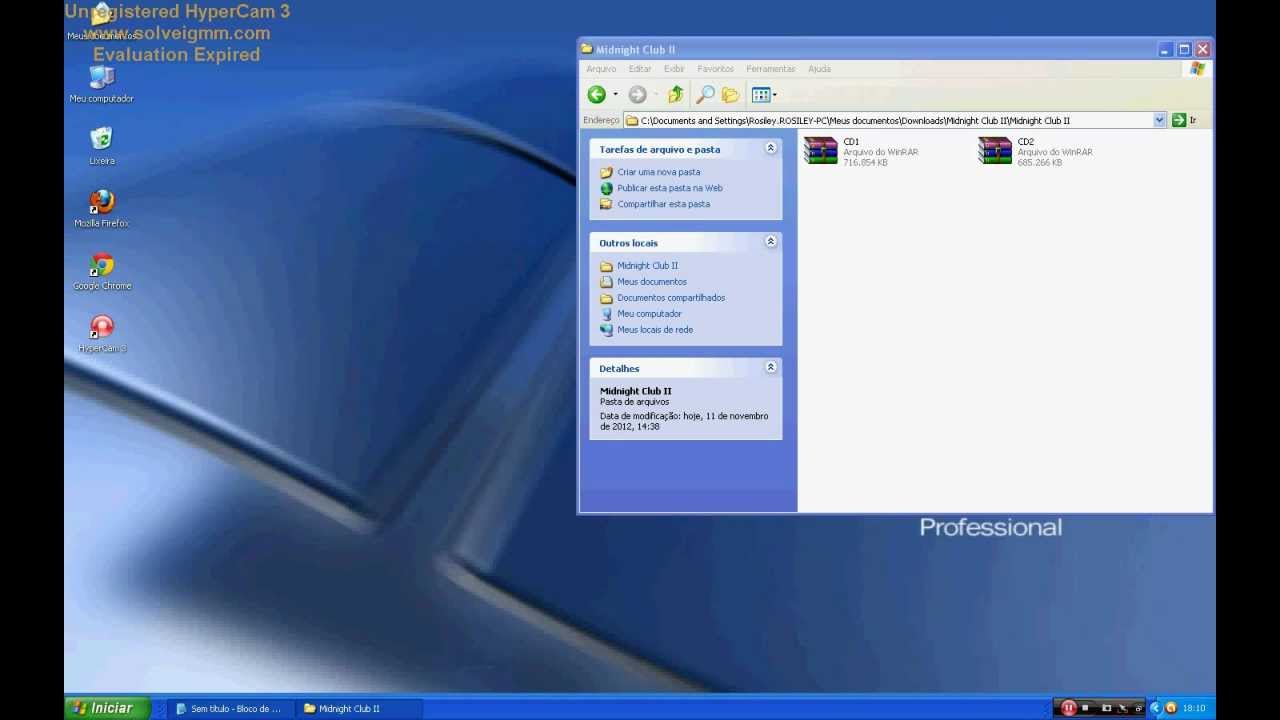
Task: Select the CD2 WinRAR archive icon
Action: (995, 151)
